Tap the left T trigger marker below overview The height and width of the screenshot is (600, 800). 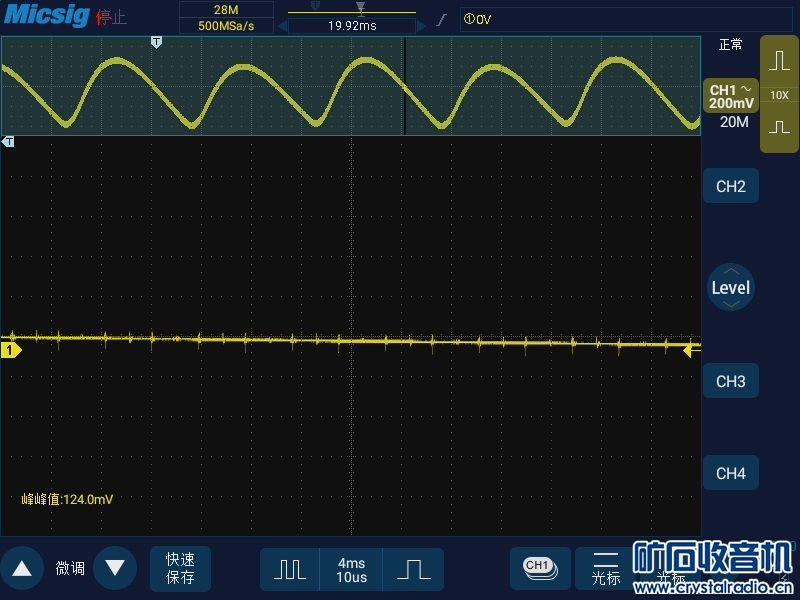pos(8,142)
